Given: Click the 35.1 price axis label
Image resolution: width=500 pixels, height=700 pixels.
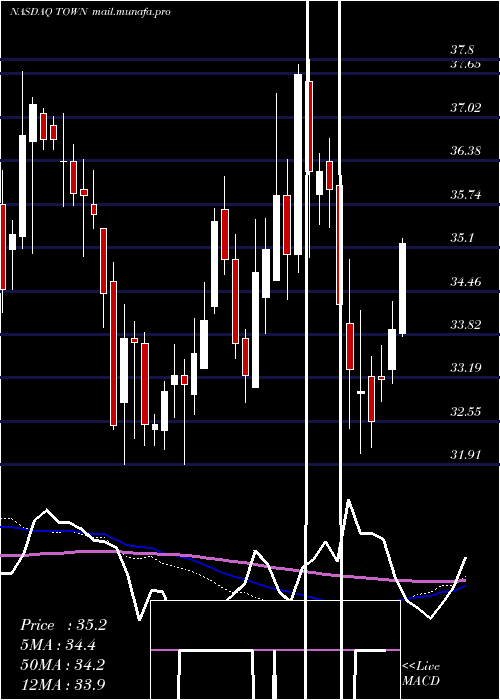Looking at the screenshot, I should tap(462, 238).
